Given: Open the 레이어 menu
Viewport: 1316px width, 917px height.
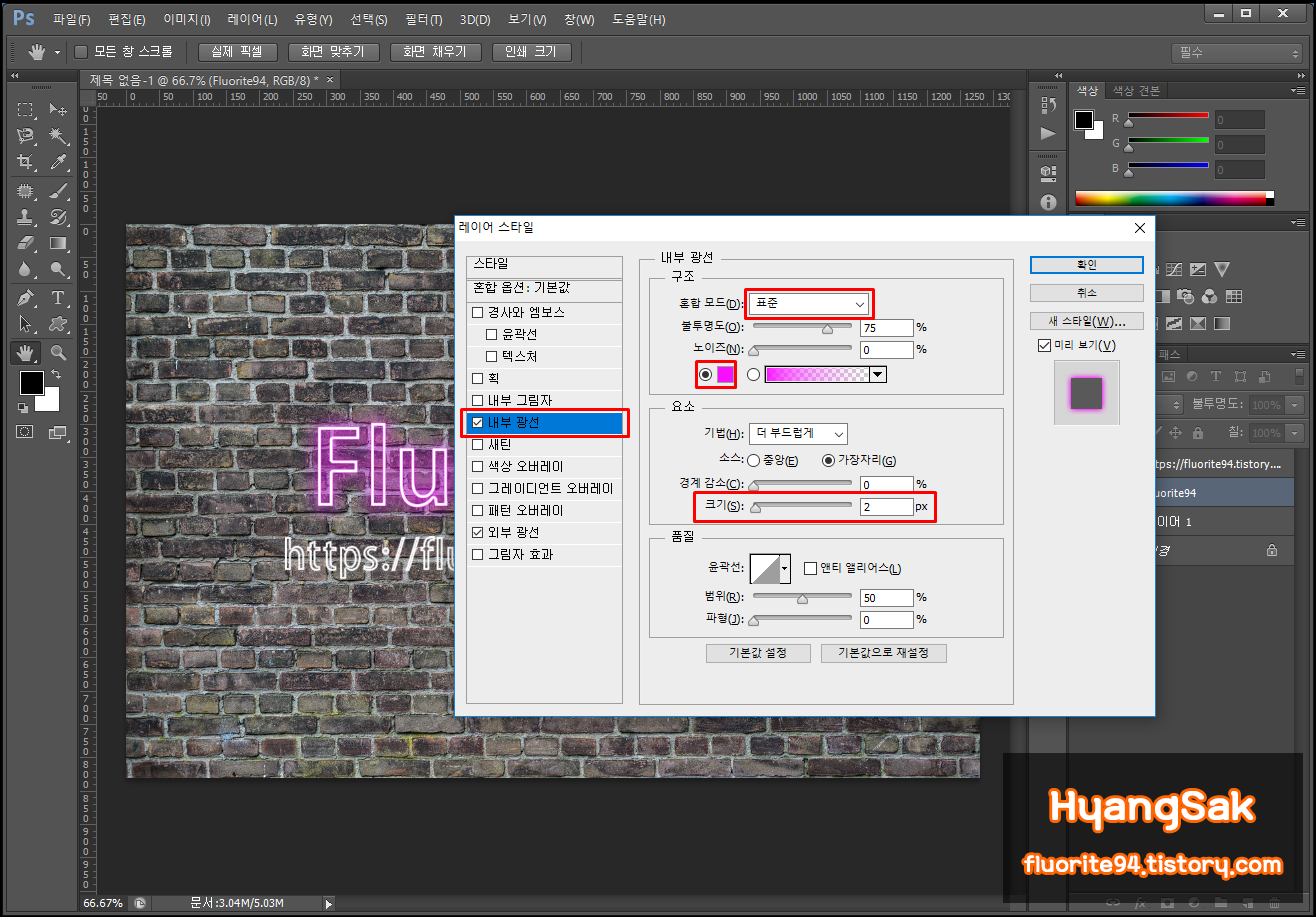Looking at the screenshot, I should [x=252, y=20].
